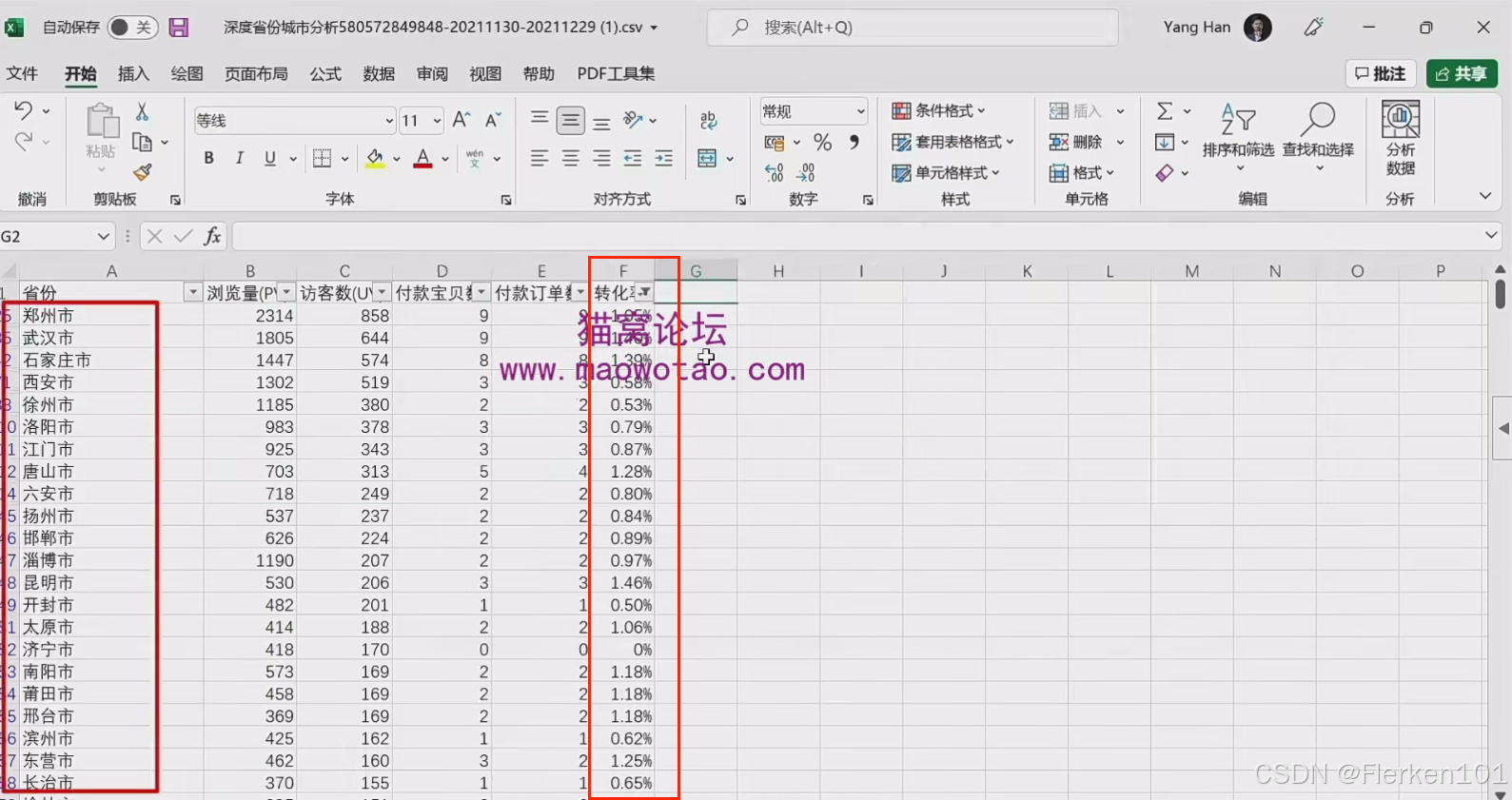This screenshot has height=800, width=1512.
Task: Click the Save icon in title bar
Action: pos(178,28)
